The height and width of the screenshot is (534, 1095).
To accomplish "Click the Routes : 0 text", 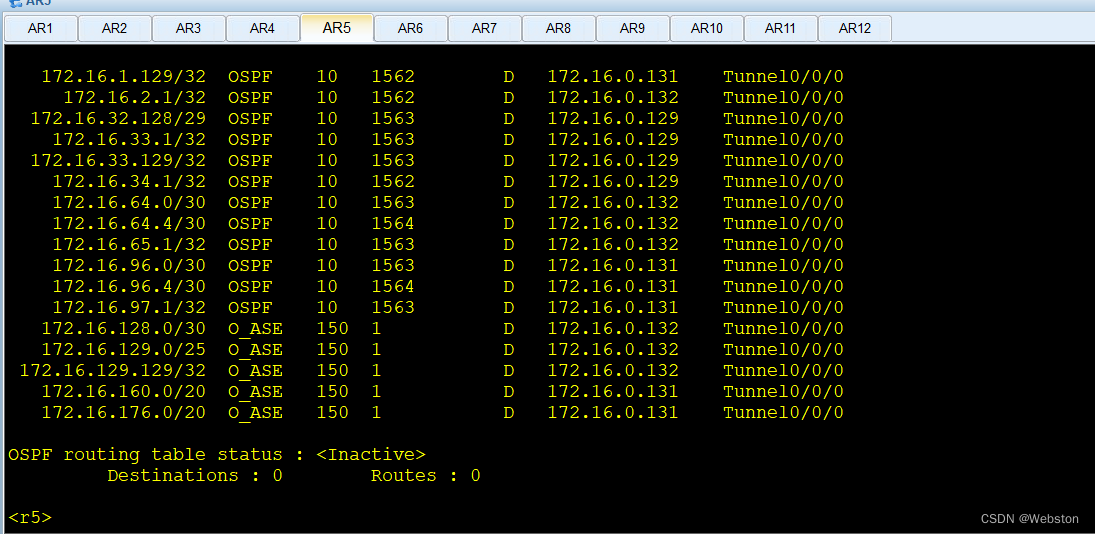I will (425, 475).
